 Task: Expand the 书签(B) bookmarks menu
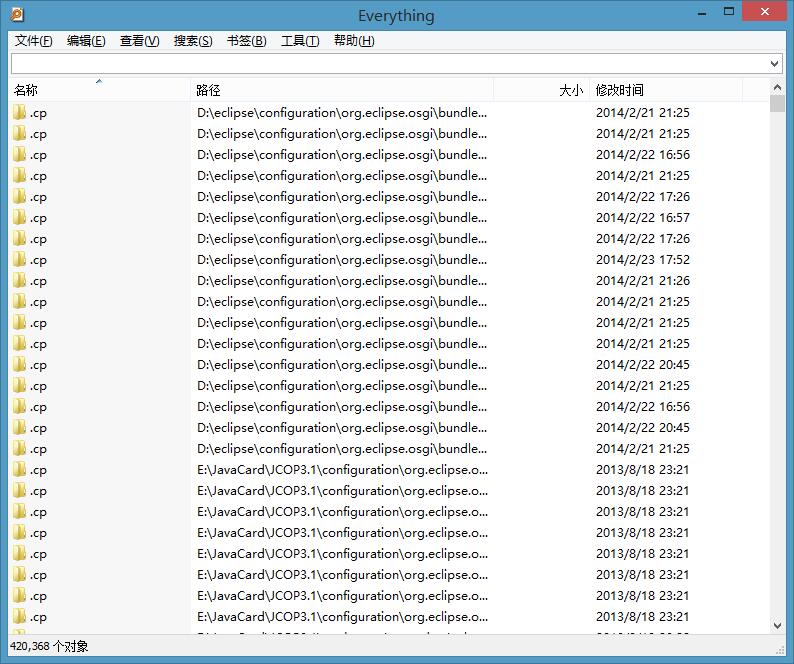point(246,41)
